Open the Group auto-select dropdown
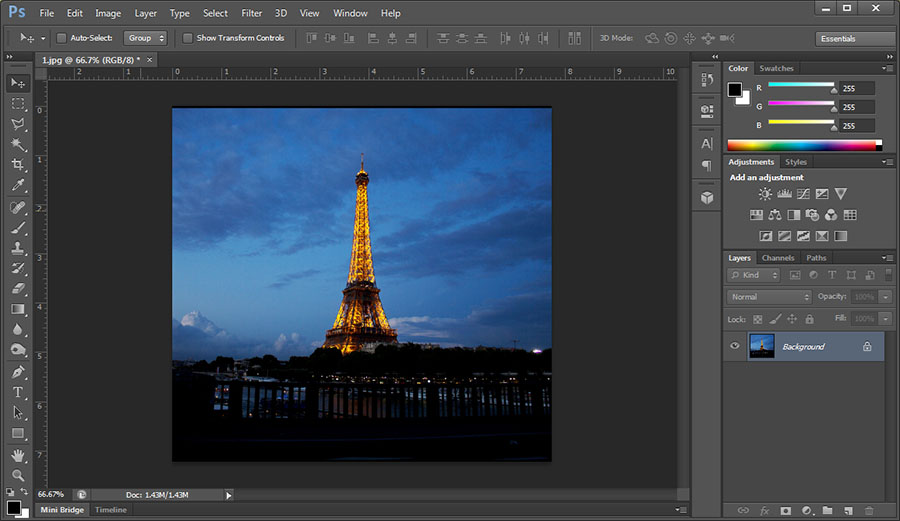900x521 pixels. point(145,38)
